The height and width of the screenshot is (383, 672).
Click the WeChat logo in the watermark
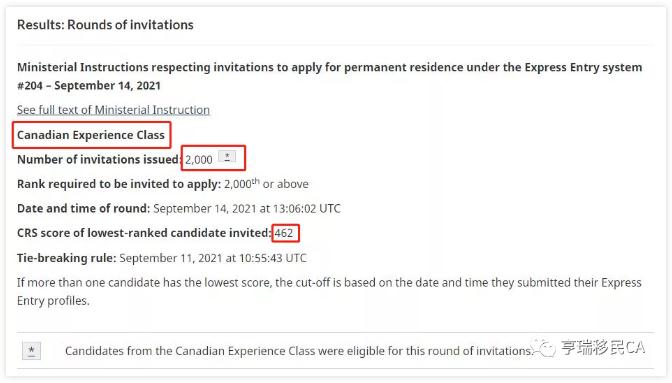tap(543, 347)
